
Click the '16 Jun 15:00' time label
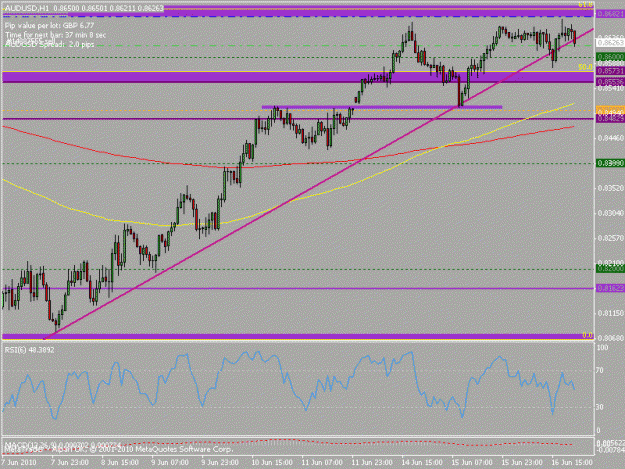click(x=572, y=462)
